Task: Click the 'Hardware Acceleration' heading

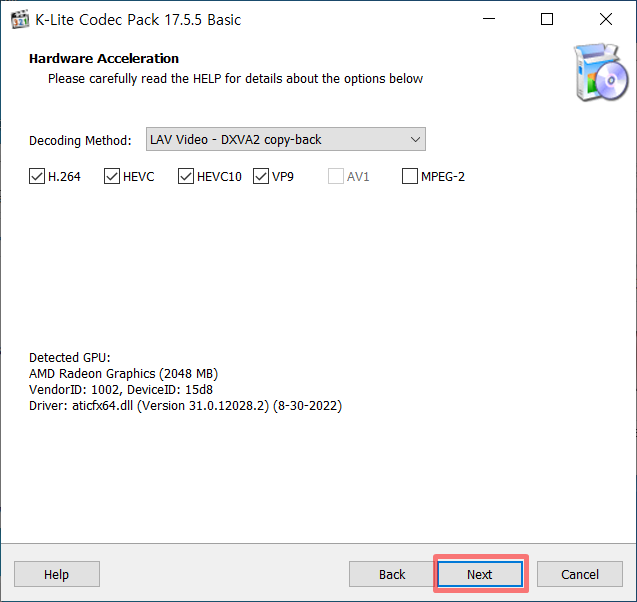Action: 104,59
